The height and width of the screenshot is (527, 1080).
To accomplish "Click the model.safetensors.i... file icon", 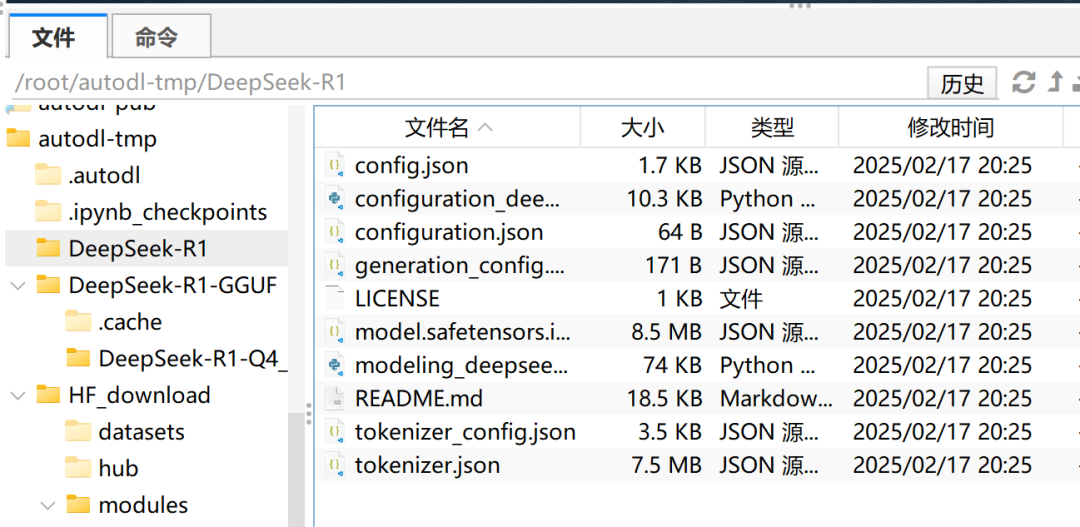I will [335, 332].
